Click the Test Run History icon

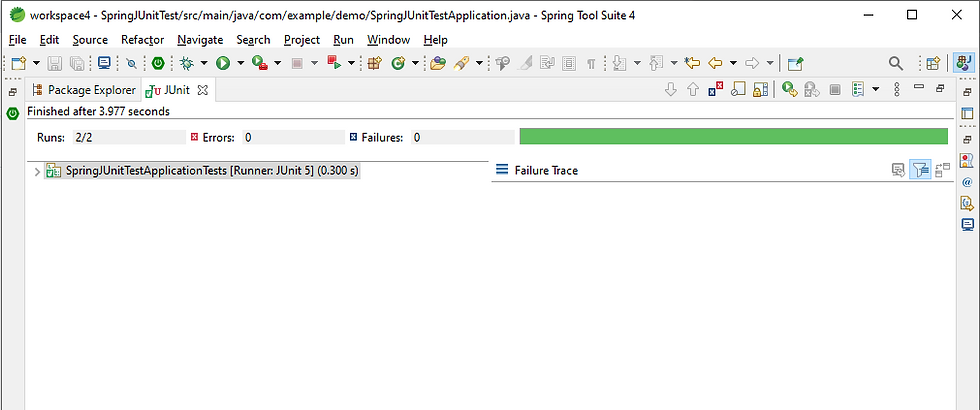pos(858,90)
